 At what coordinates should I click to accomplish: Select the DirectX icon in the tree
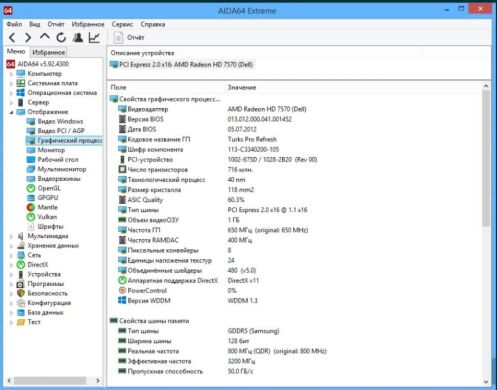[21, 265]
